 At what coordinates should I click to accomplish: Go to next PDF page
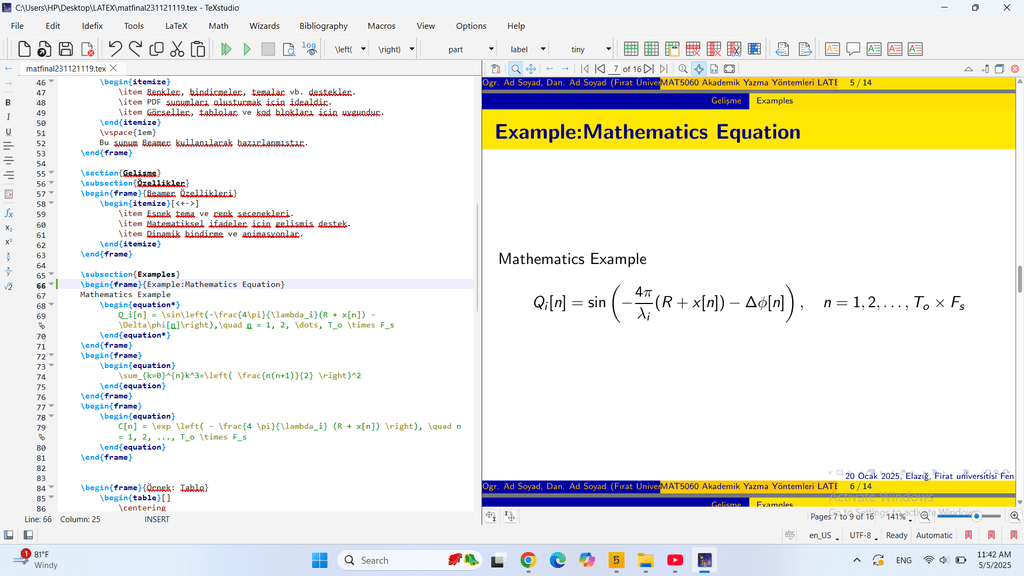click(x=648, y=69)
